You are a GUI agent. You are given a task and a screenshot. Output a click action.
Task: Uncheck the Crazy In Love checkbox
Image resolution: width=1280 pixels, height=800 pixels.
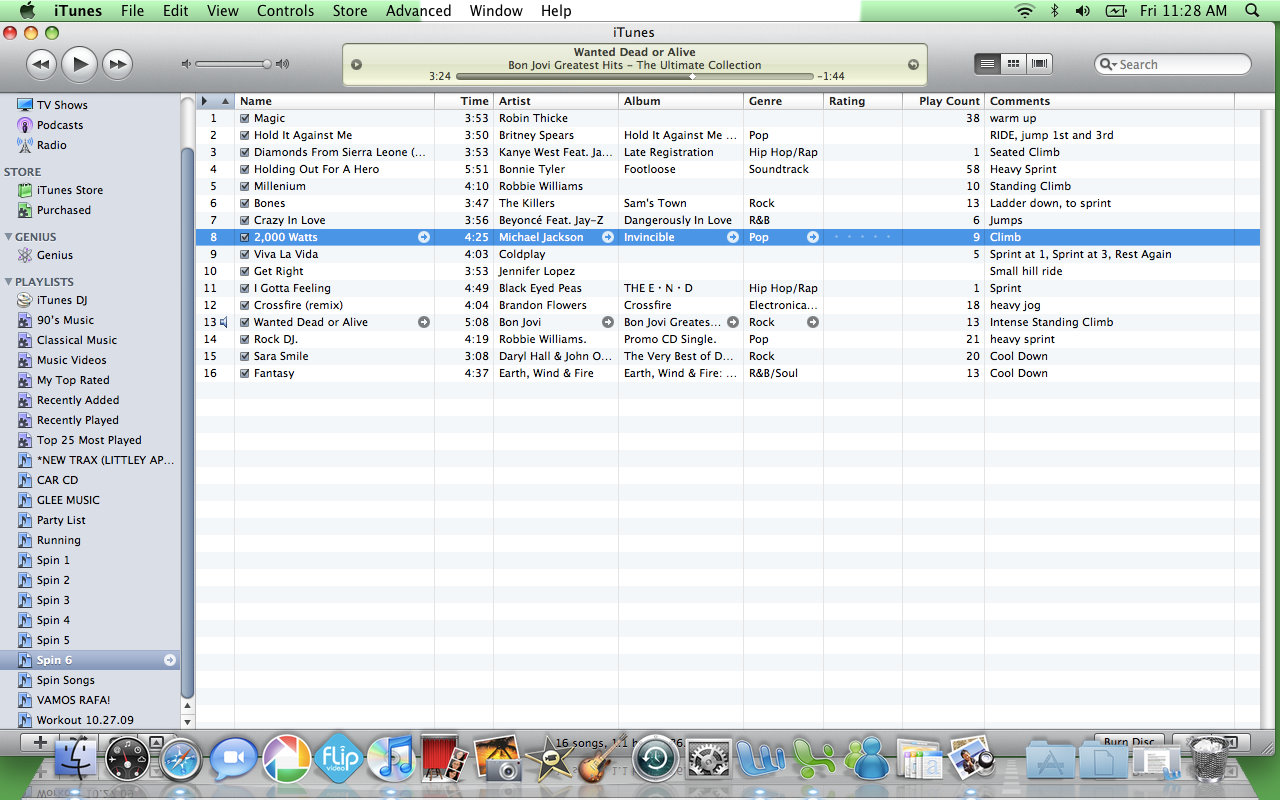(245, 220)
